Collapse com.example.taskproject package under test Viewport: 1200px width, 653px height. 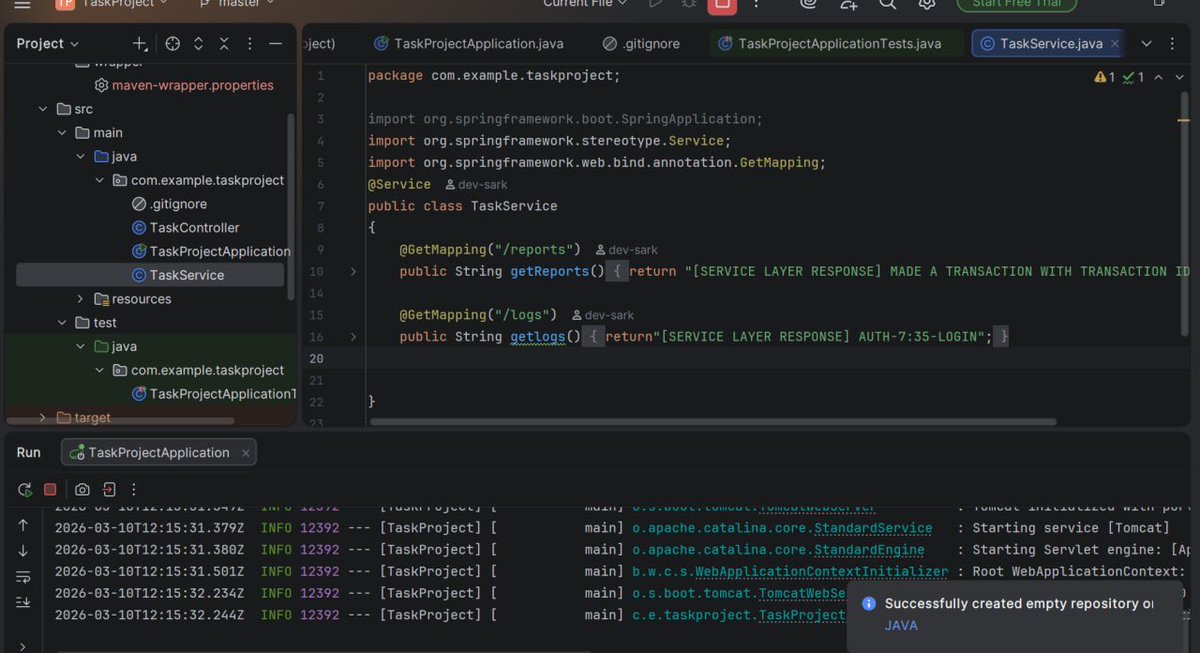[99, 370]
